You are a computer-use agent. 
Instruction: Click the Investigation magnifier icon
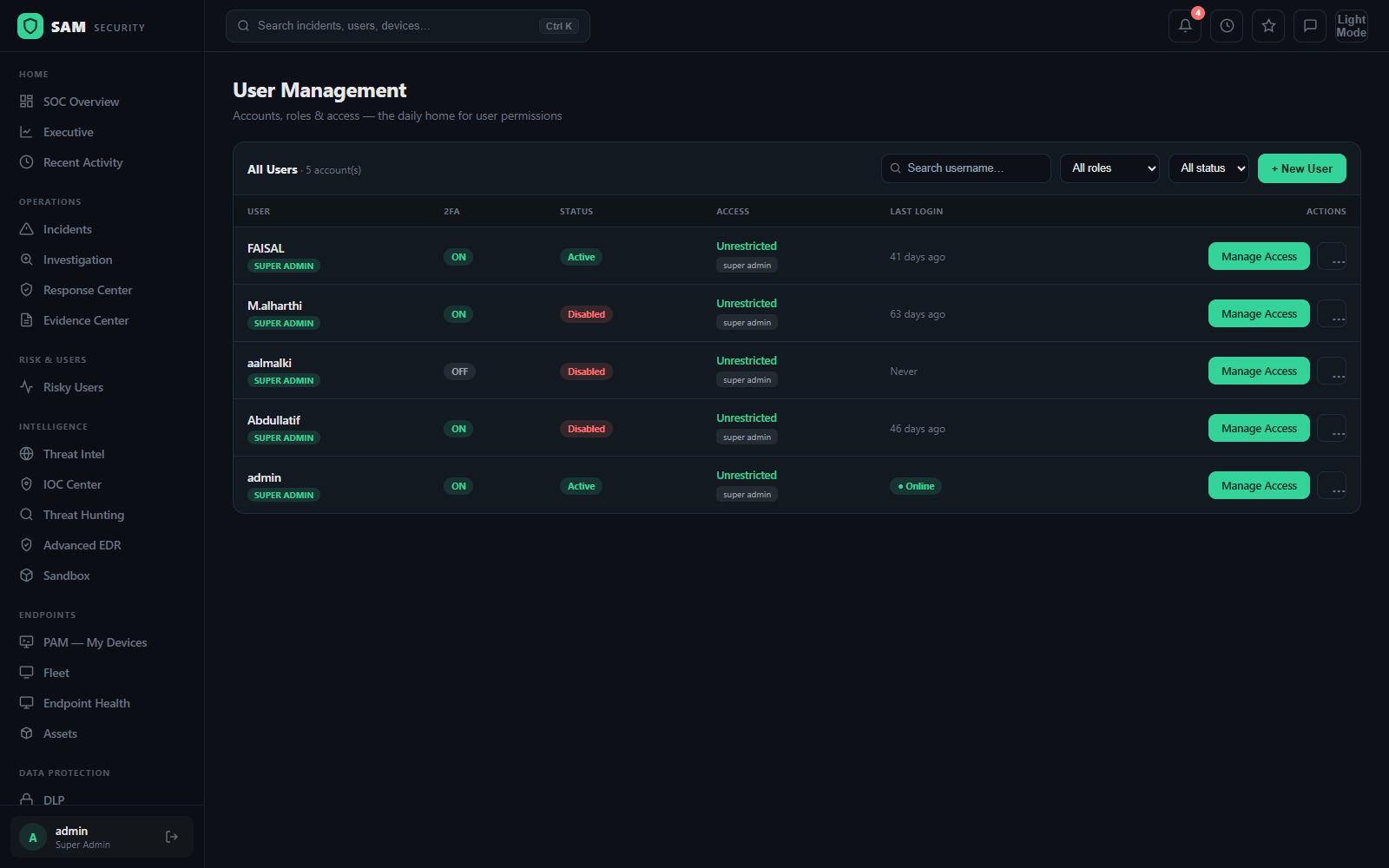26,260
